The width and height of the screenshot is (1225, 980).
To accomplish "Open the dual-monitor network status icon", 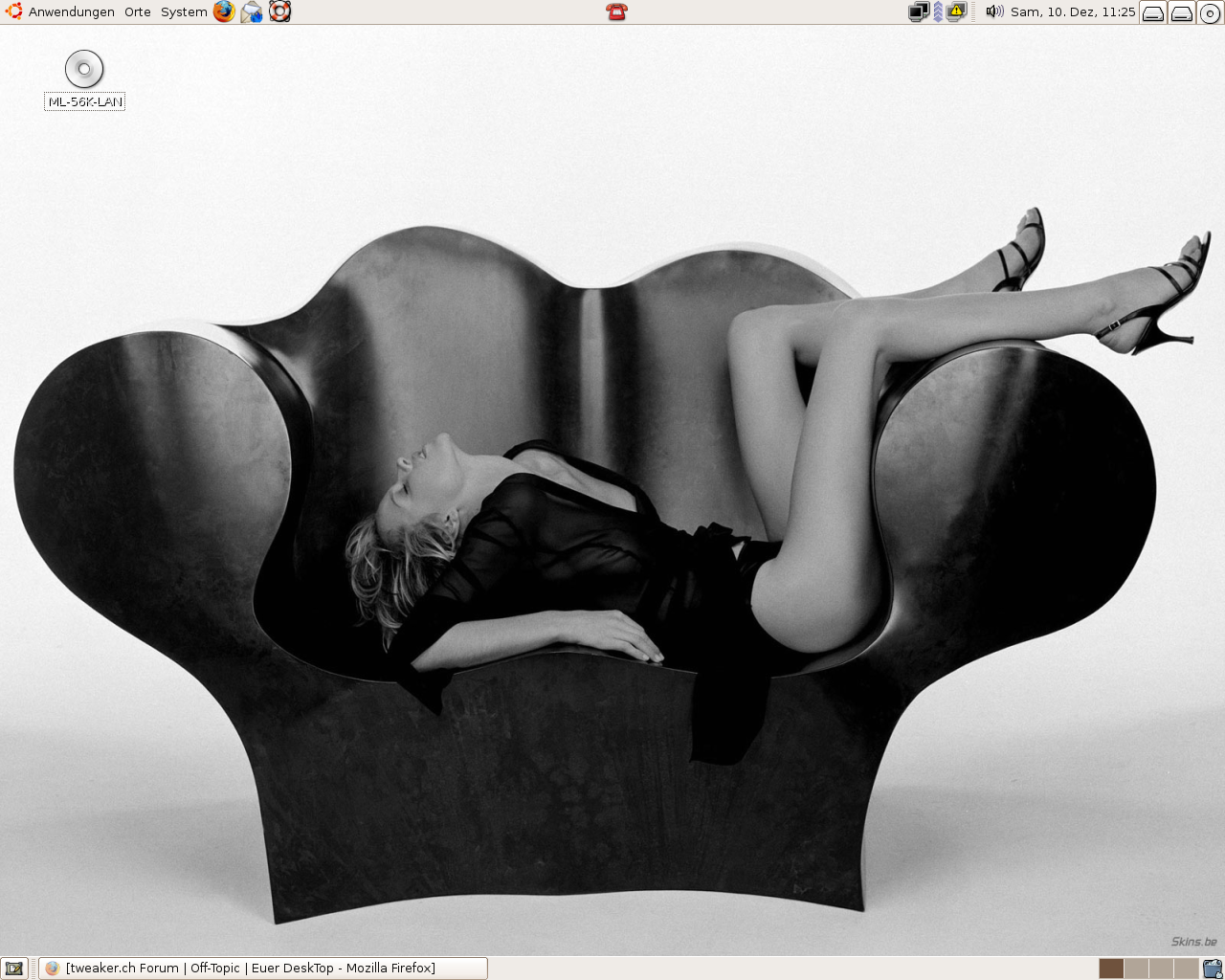I will [918, 11].
